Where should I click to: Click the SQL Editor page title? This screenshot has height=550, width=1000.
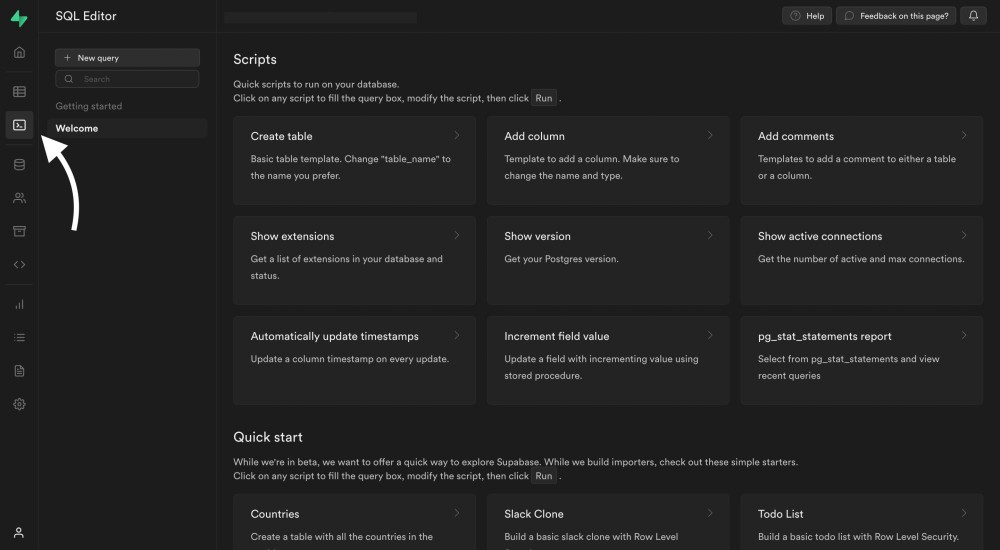click(86, 16)
